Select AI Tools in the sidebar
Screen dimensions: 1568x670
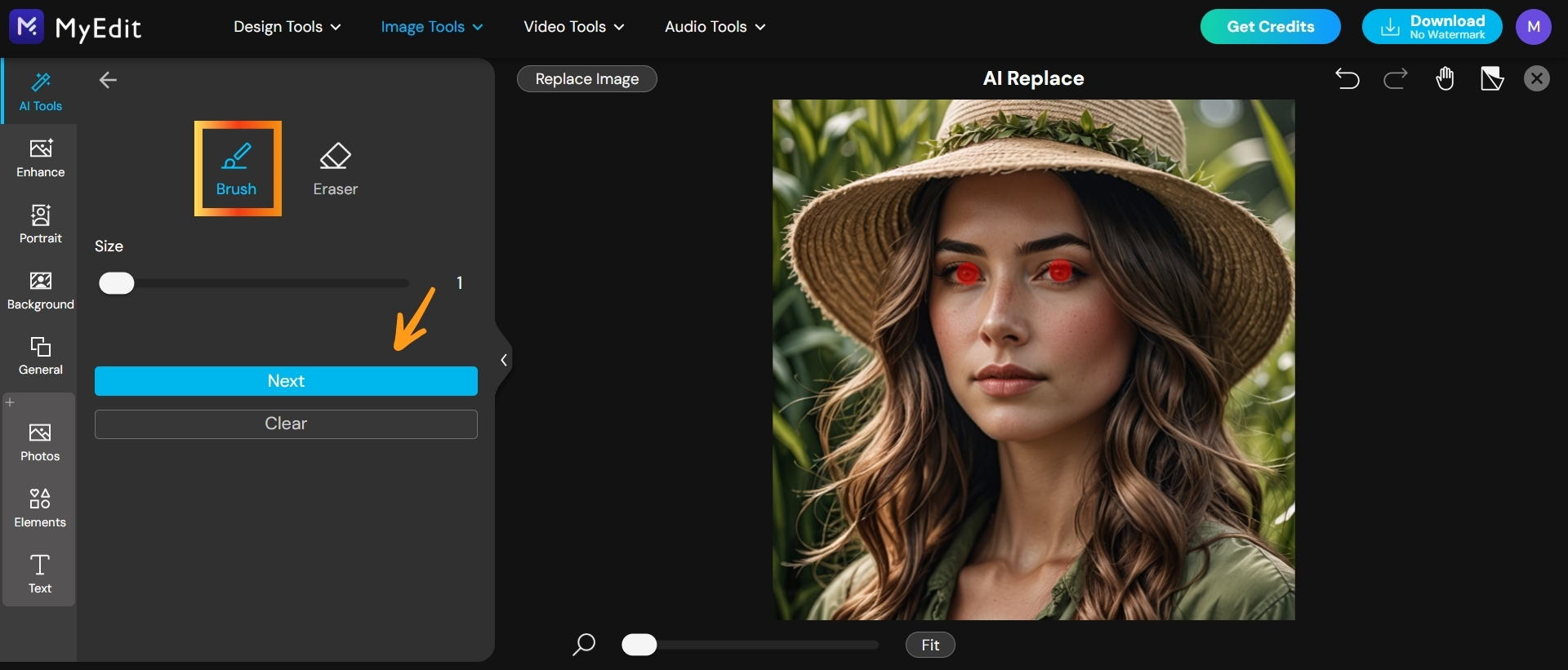click(40, 91)
